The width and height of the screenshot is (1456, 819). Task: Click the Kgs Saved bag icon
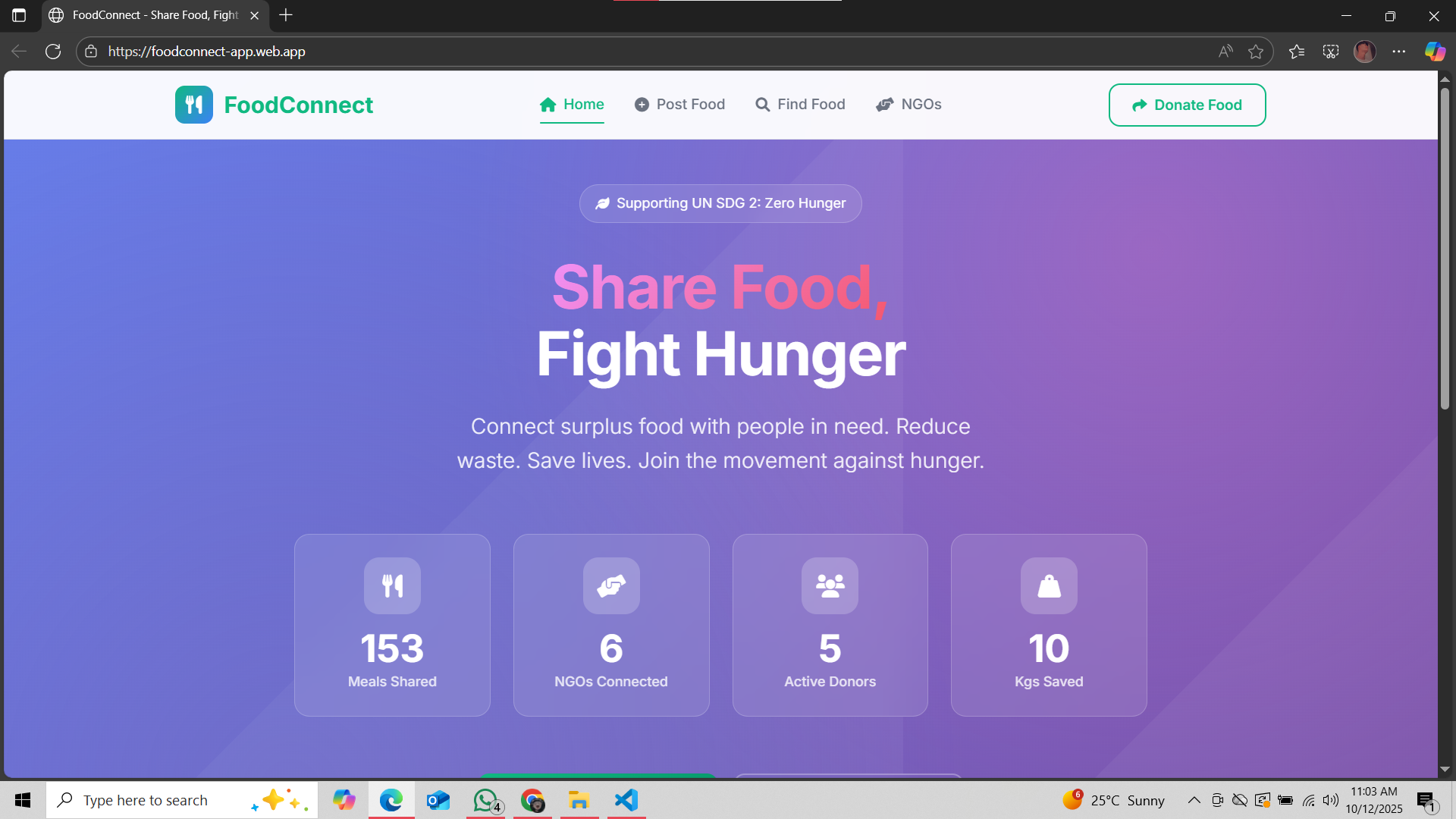[x=1049, y=585]
